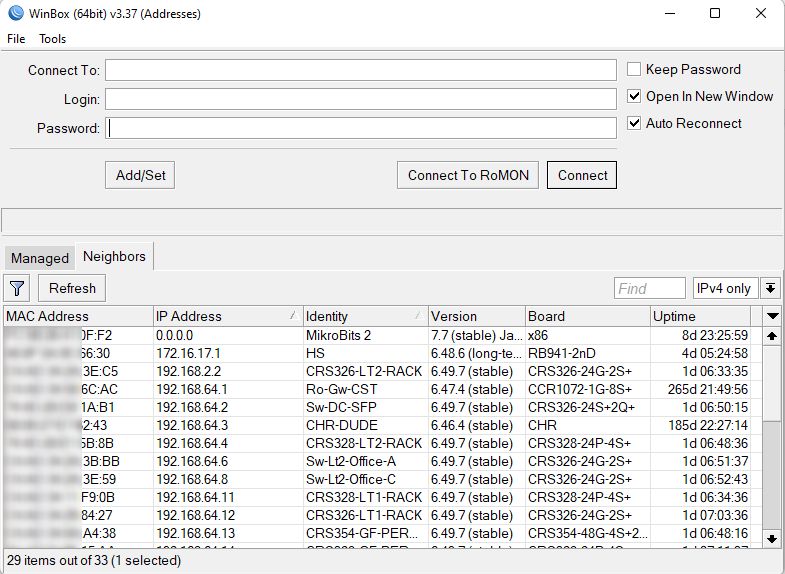Open the File menu

[x=16, y=39]
